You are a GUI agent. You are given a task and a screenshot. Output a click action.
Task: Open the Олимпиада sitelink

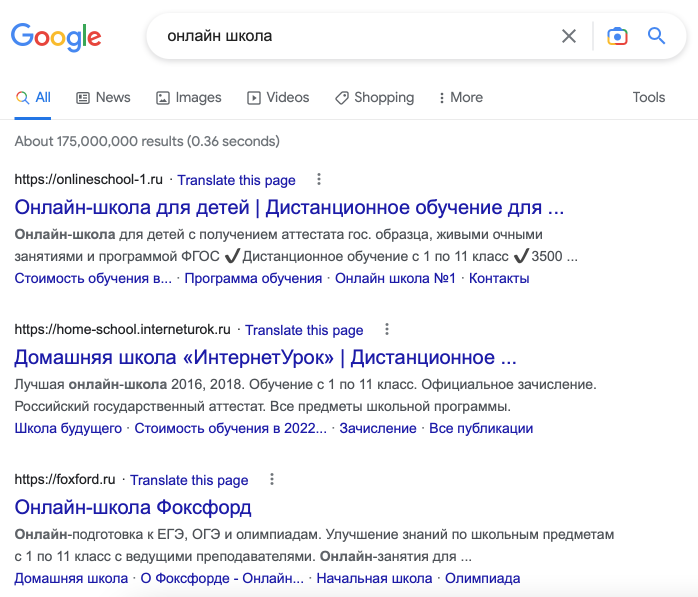click(482, 578)
